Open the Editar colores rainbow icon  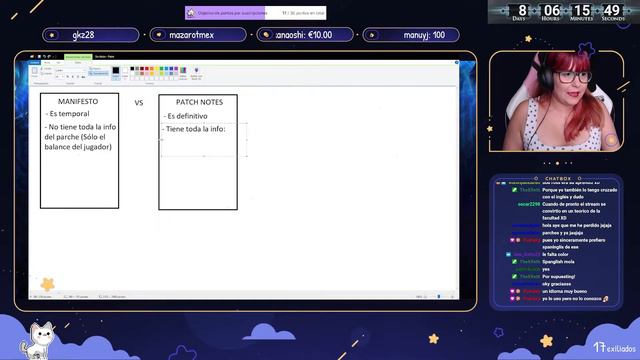pyautogui.click(x=183, y=73)
